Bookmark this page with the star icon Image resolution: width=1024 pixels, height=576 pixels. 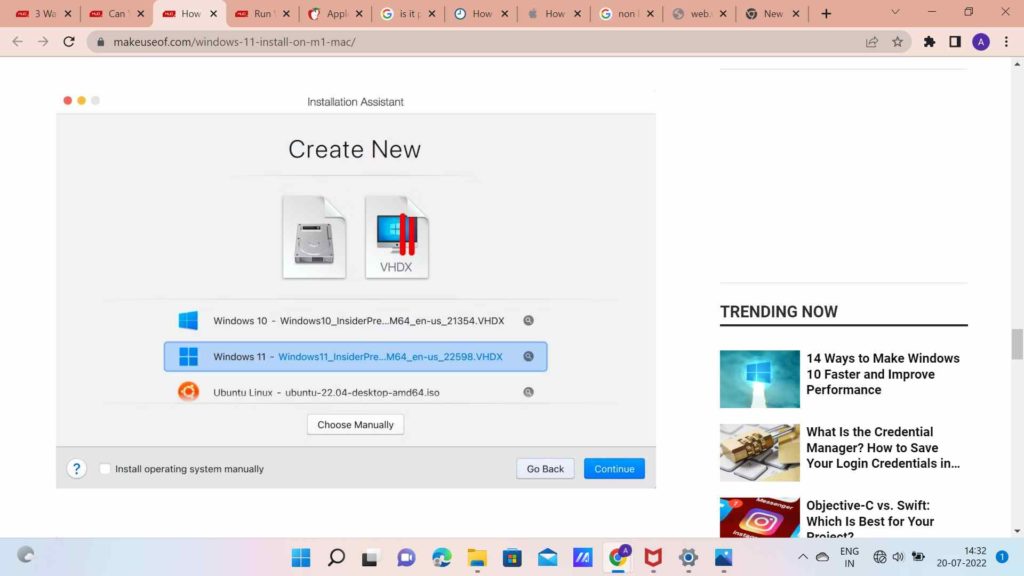click(897, 42)
